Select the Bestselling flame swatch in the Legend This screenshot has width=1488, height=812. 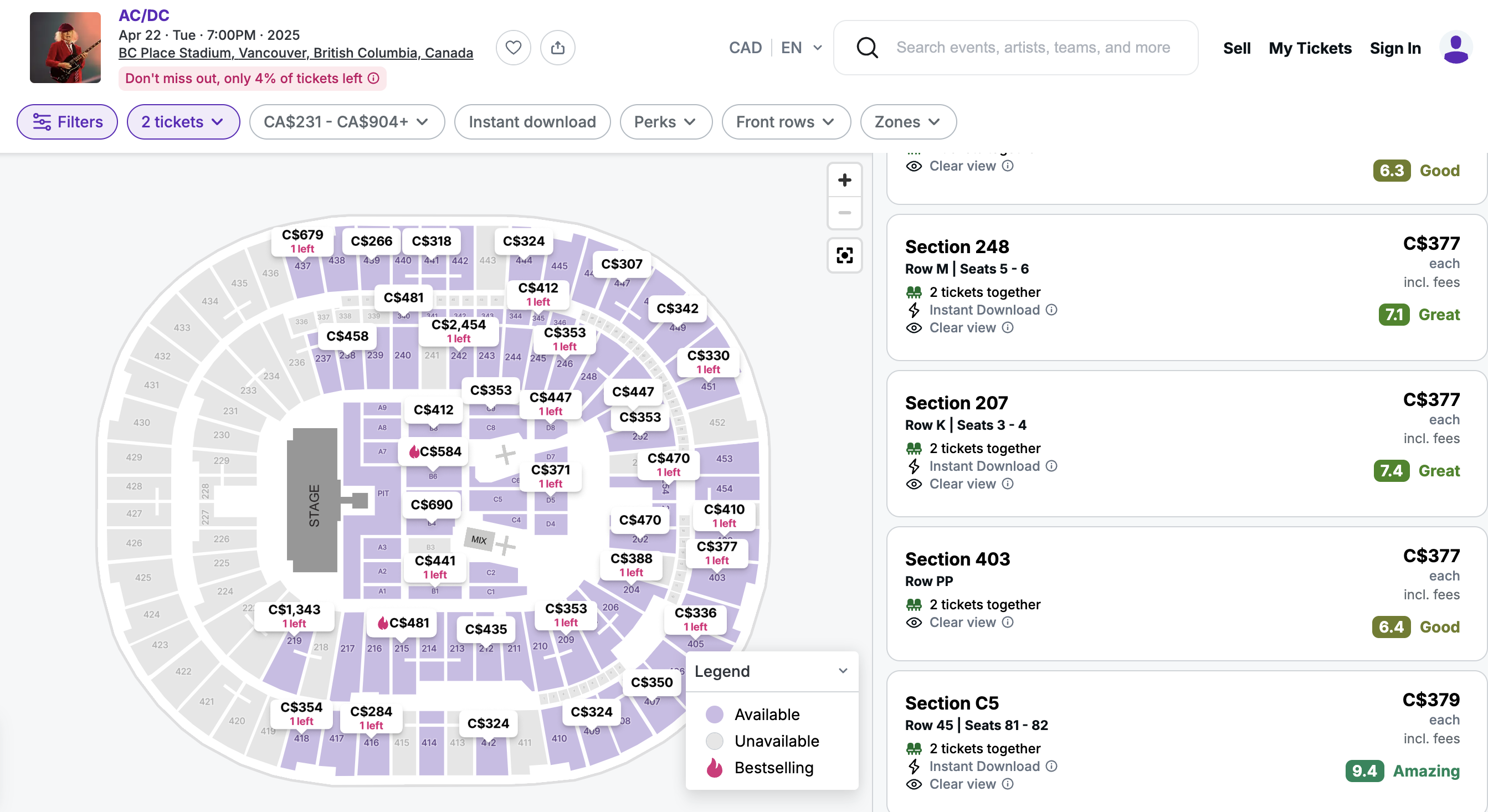pyautogui.click(x=715, y=768)
